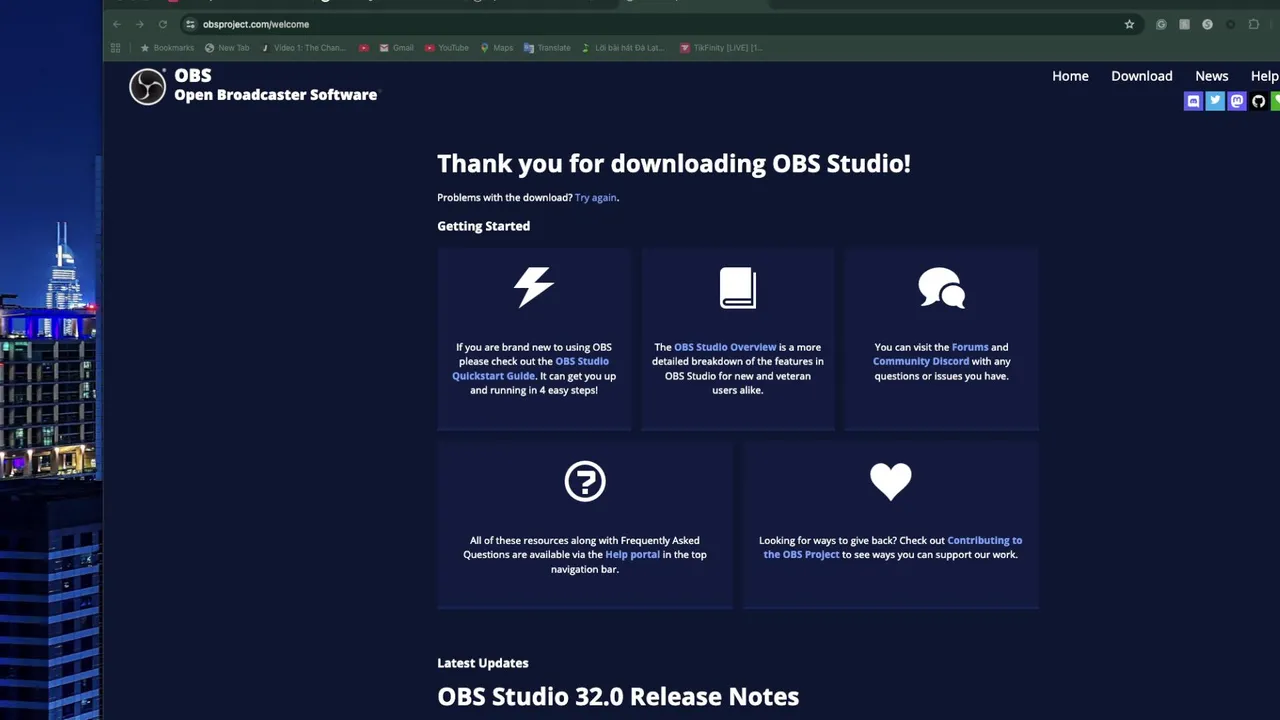Go back with browser back arrow
Screen dimensions: 1280x720
[x=117, y=24]
